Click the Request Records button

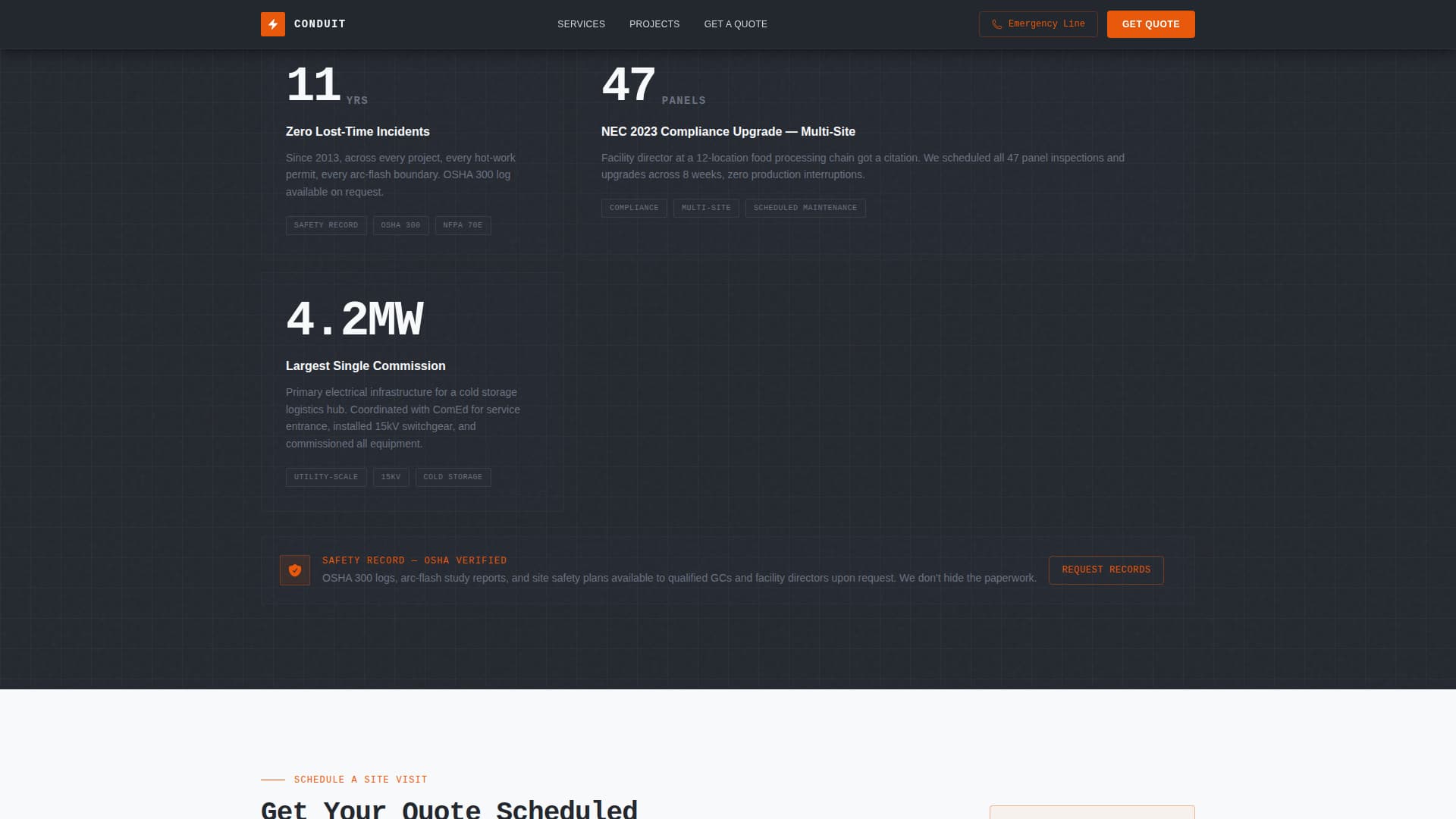pos(1106,570)
